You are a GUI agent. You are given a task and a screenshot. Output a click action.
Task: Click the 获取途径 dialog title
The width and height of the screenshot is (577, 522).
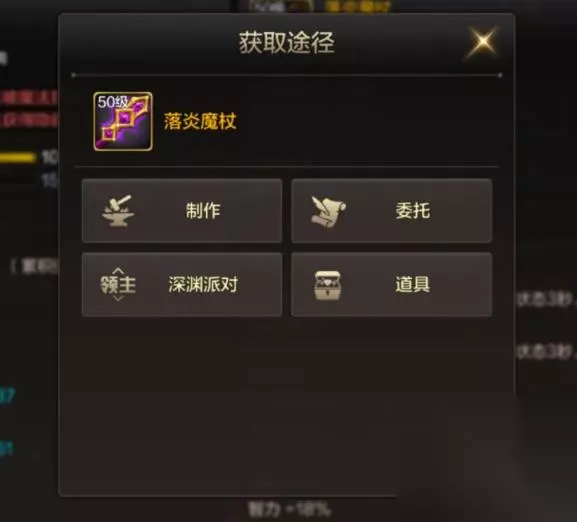(x=287, y=42)
